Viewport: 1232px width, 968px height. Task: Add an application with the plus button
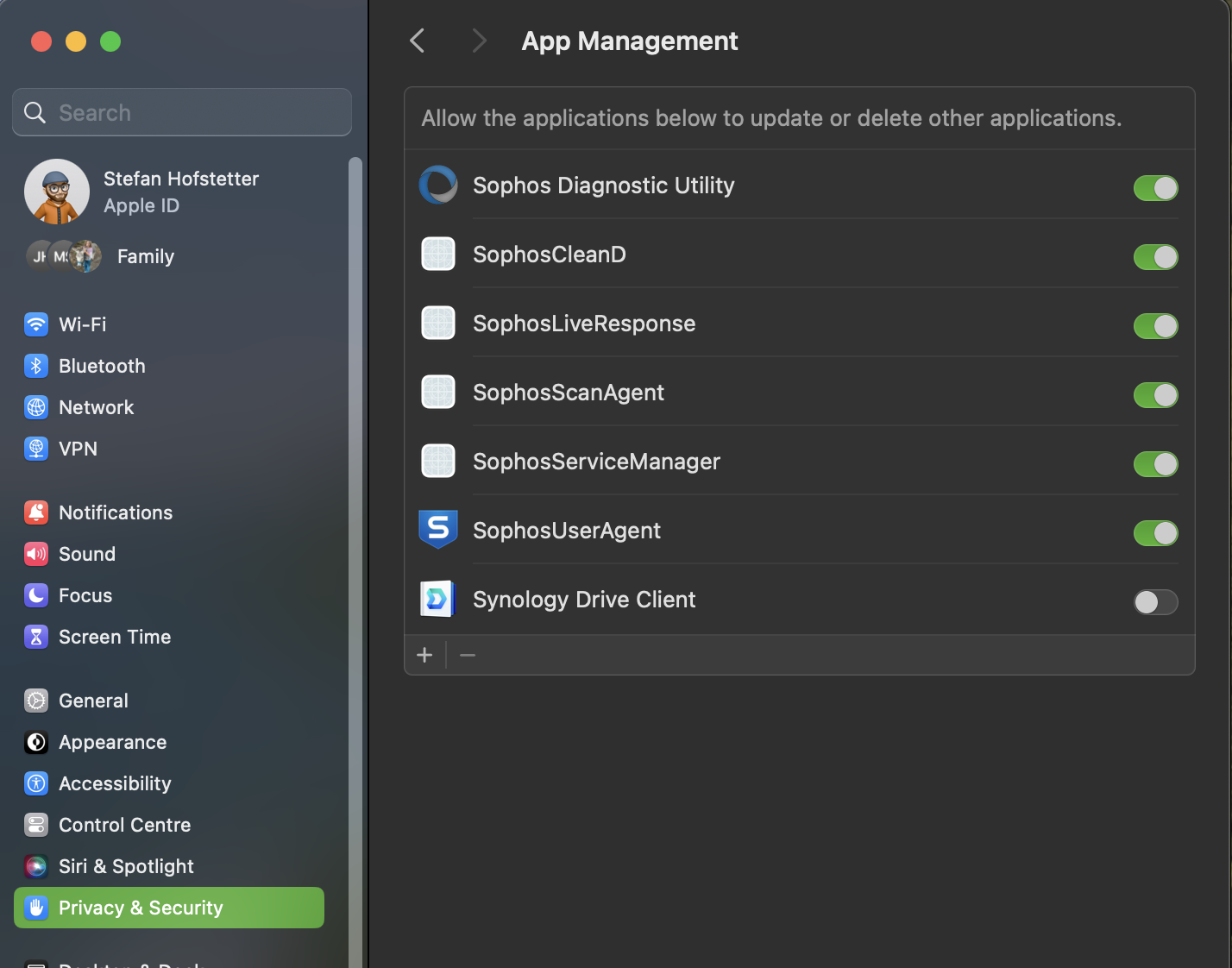click(424, 654)
